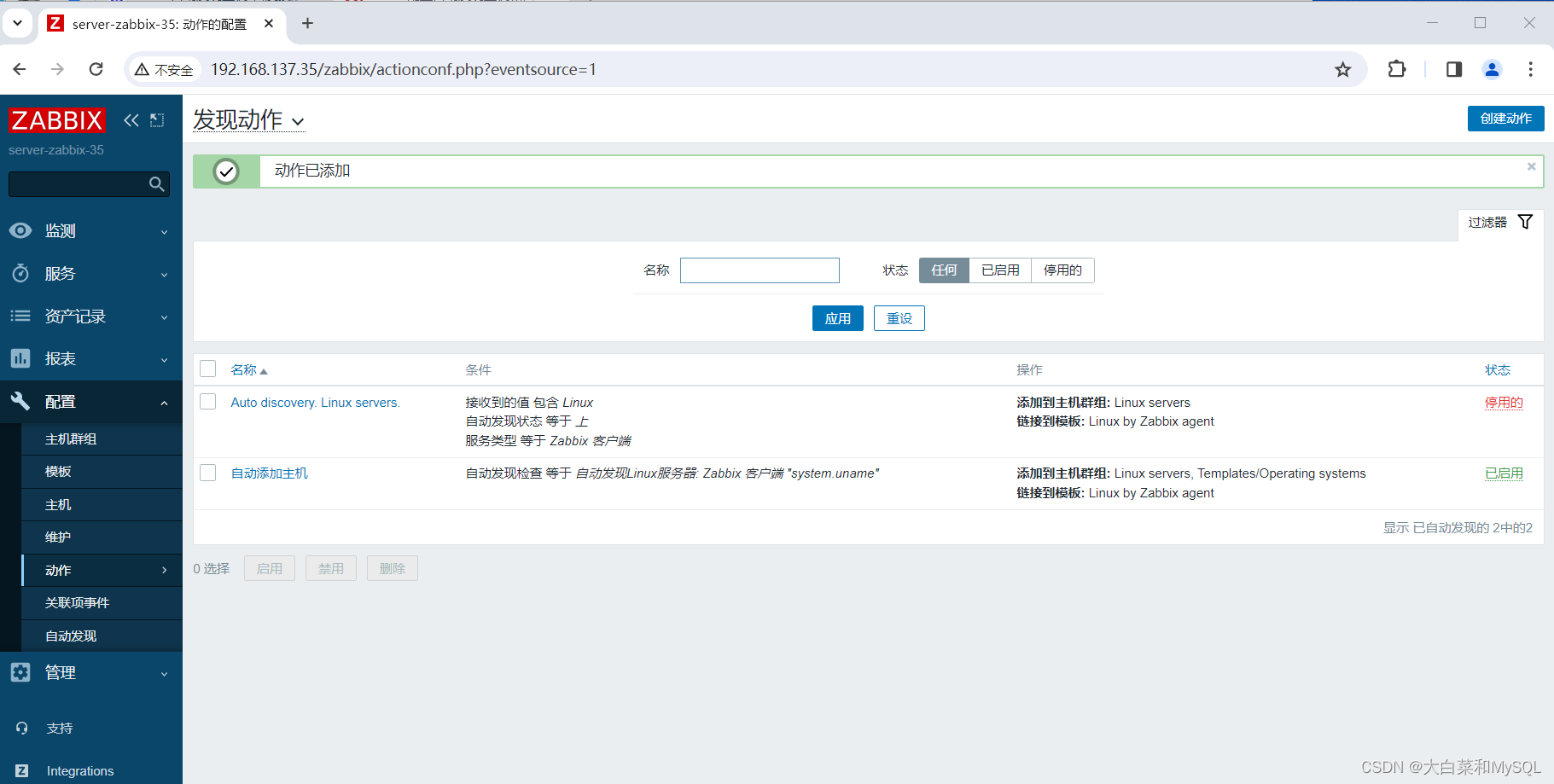This screenshot has height=784, width=1554.
Task: Open the tab search dropdown arrow
Action: coord(17,23)
